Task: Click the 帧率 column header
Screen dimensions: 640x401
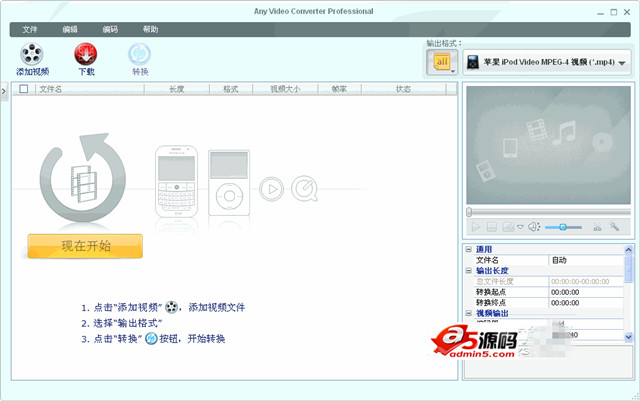Action: 340,89
